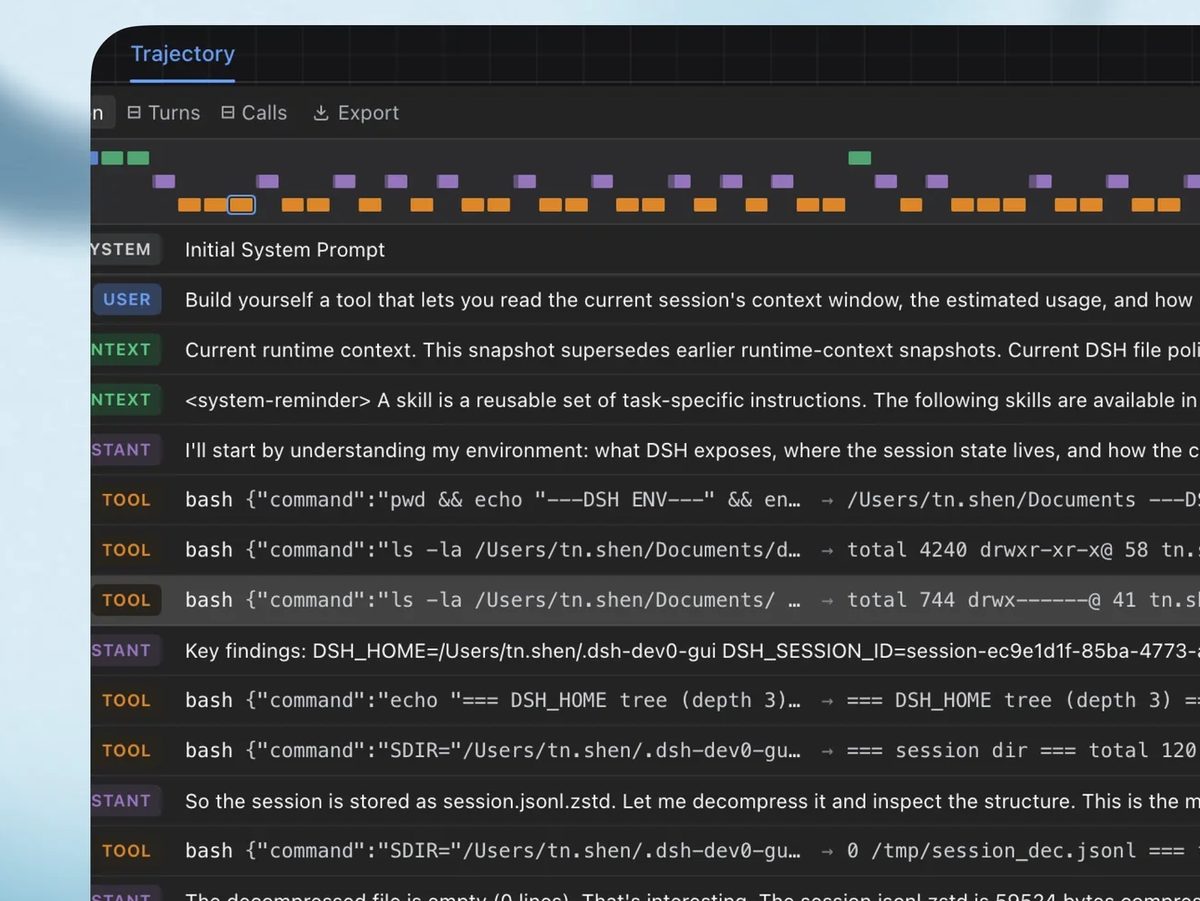Open the Initial System Prompt row
This screenshot has width=1200, height=901.
coord(645,250)
